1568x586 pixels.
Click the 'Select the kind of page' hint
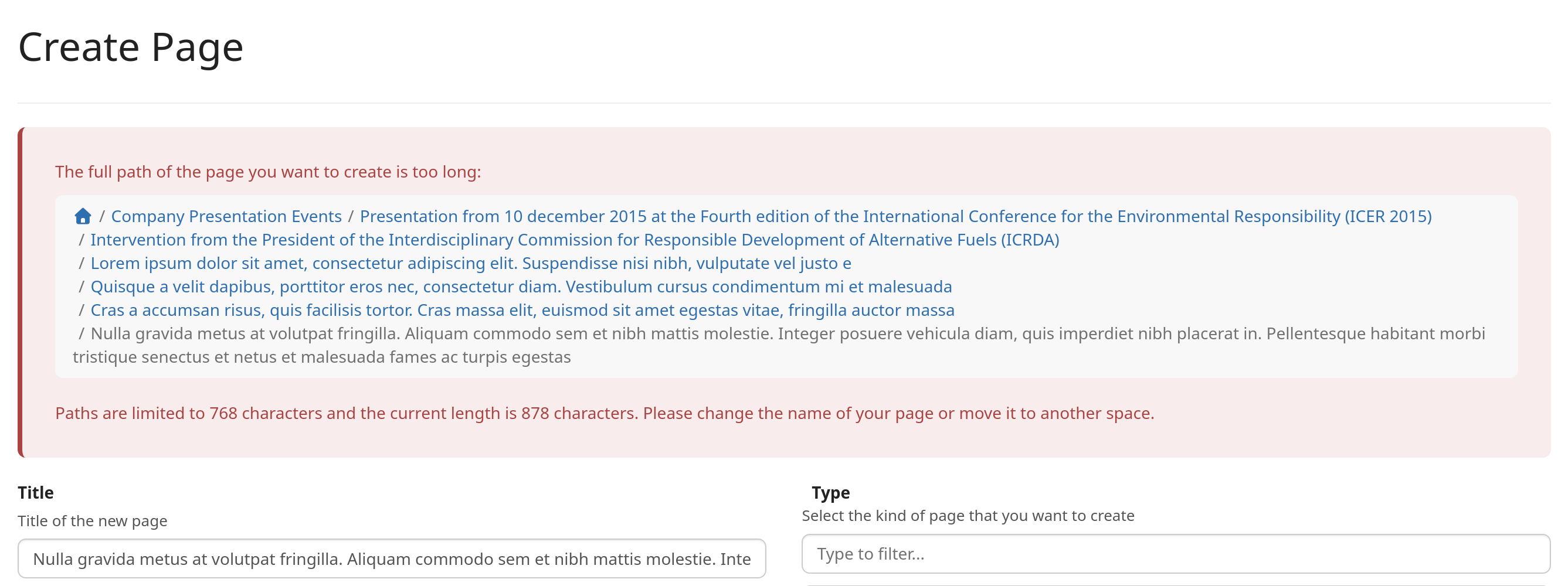(x=967, y=516)
